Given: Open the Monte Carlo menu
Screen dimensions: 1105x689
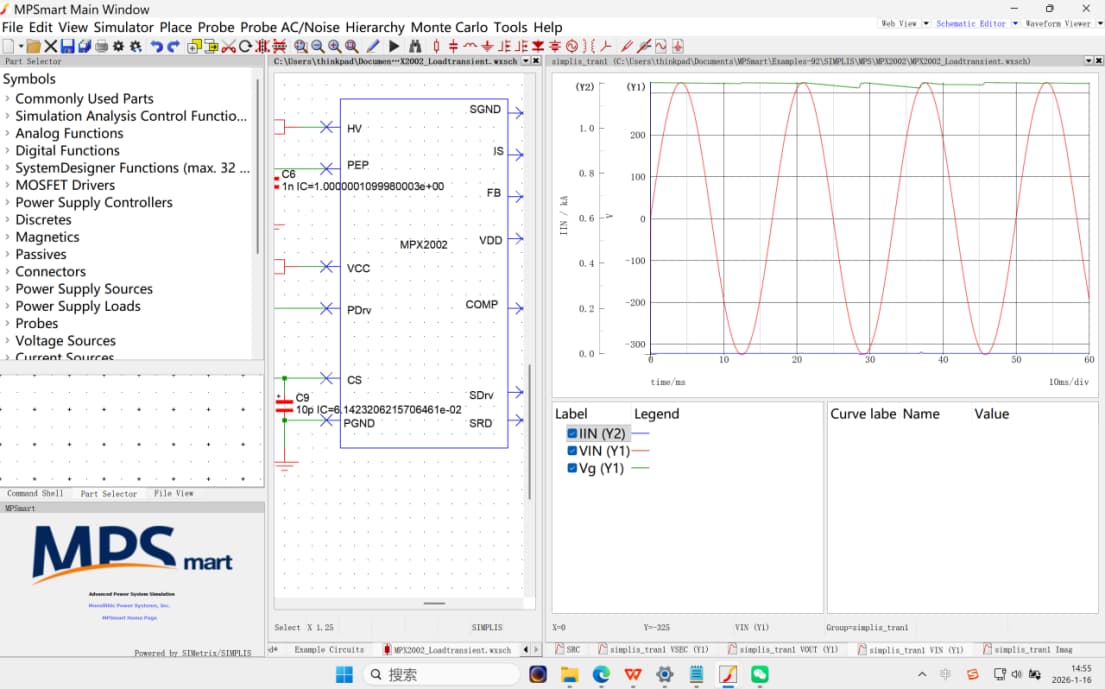Looking at the screenshot, I should click(x=450, y=27).
